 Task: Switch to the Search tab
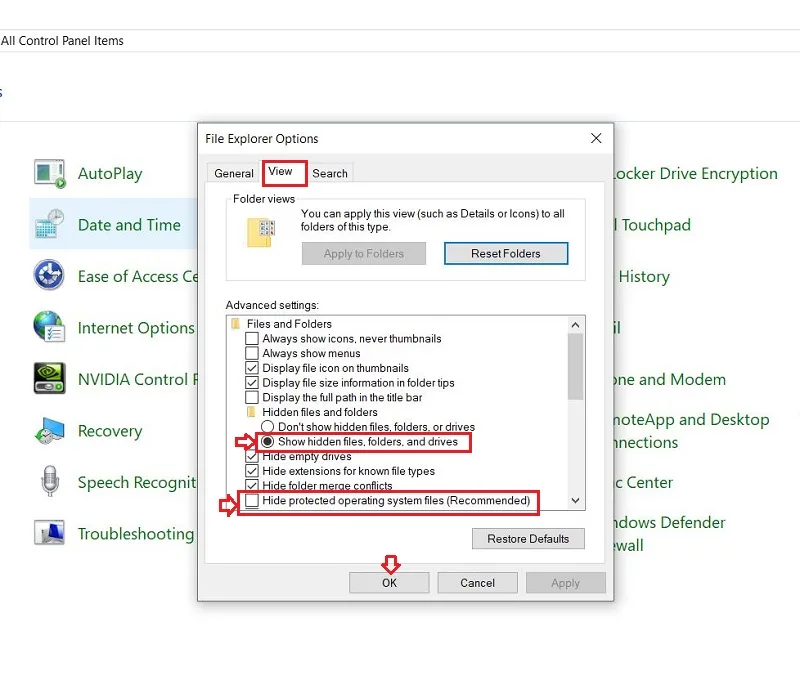click(330, 173)
